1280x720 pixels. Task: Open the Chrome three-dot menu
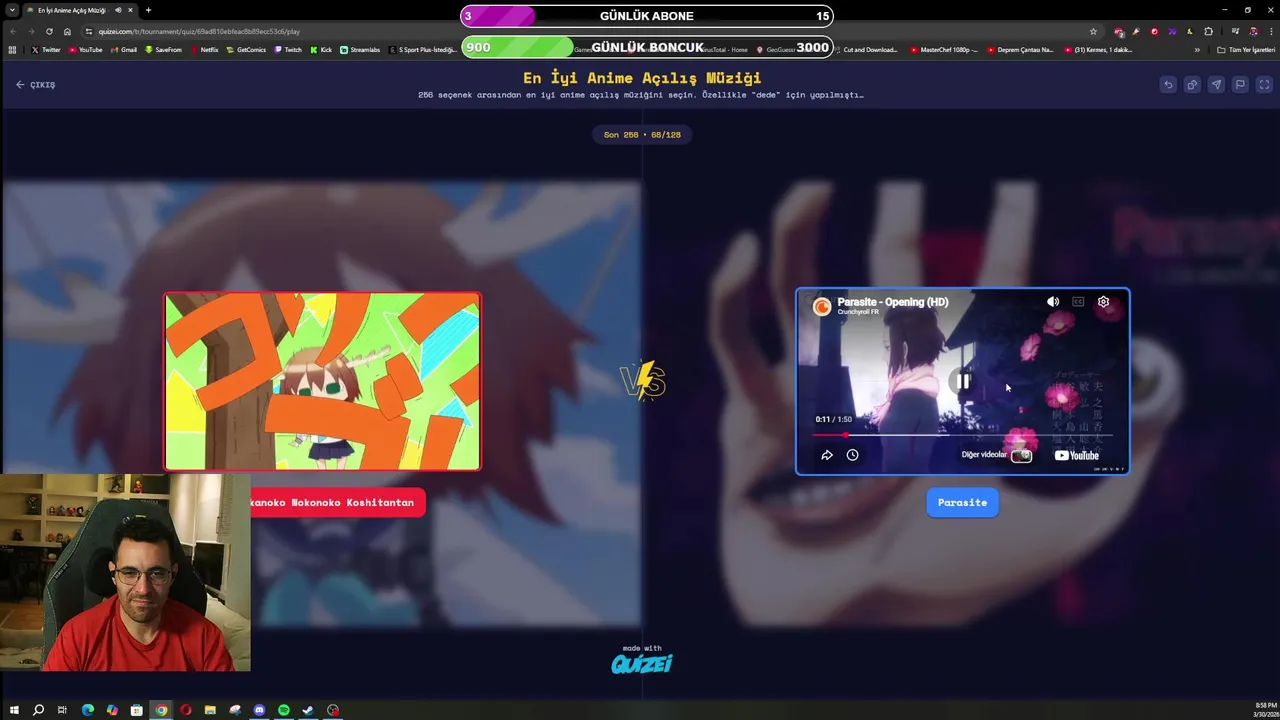[1269, 31]
